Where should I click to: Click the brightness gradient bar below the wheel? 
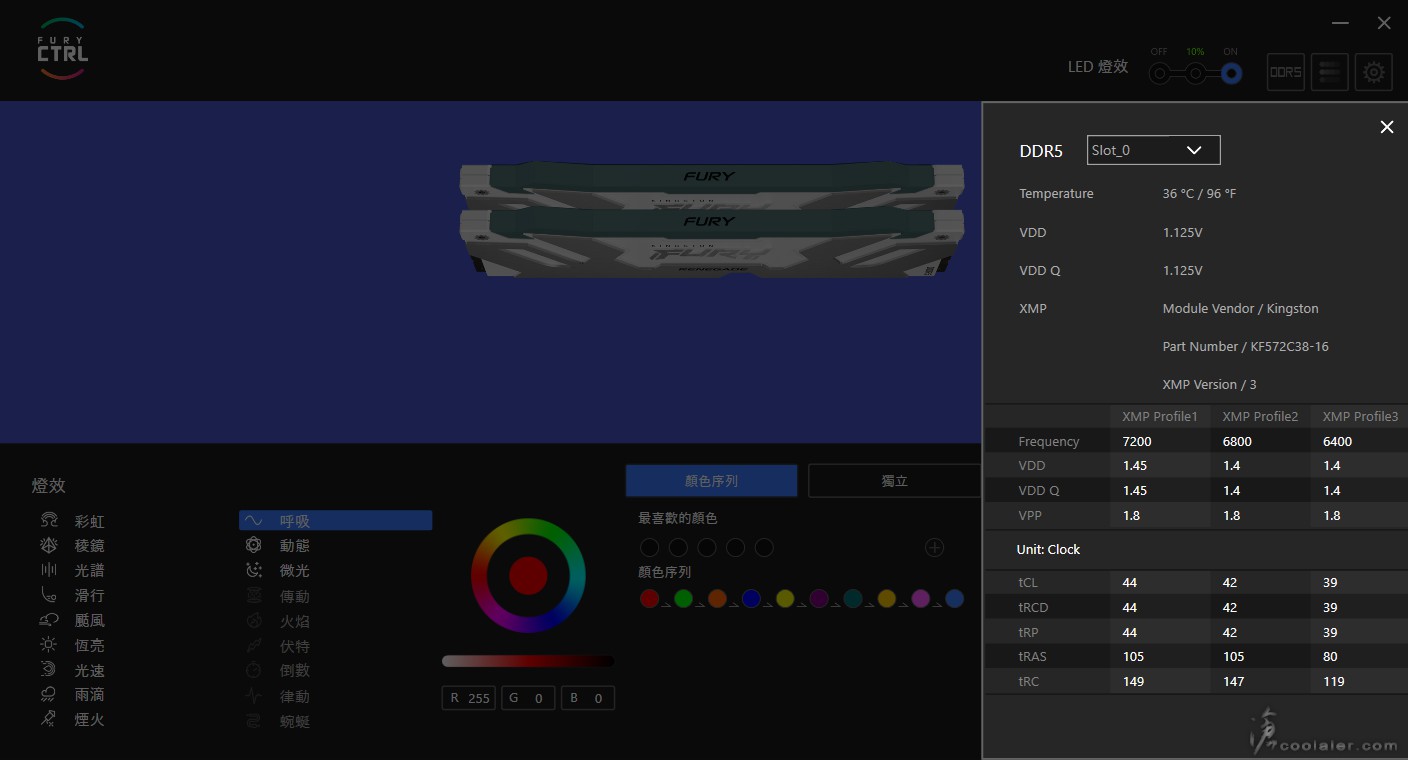(528, 661)
